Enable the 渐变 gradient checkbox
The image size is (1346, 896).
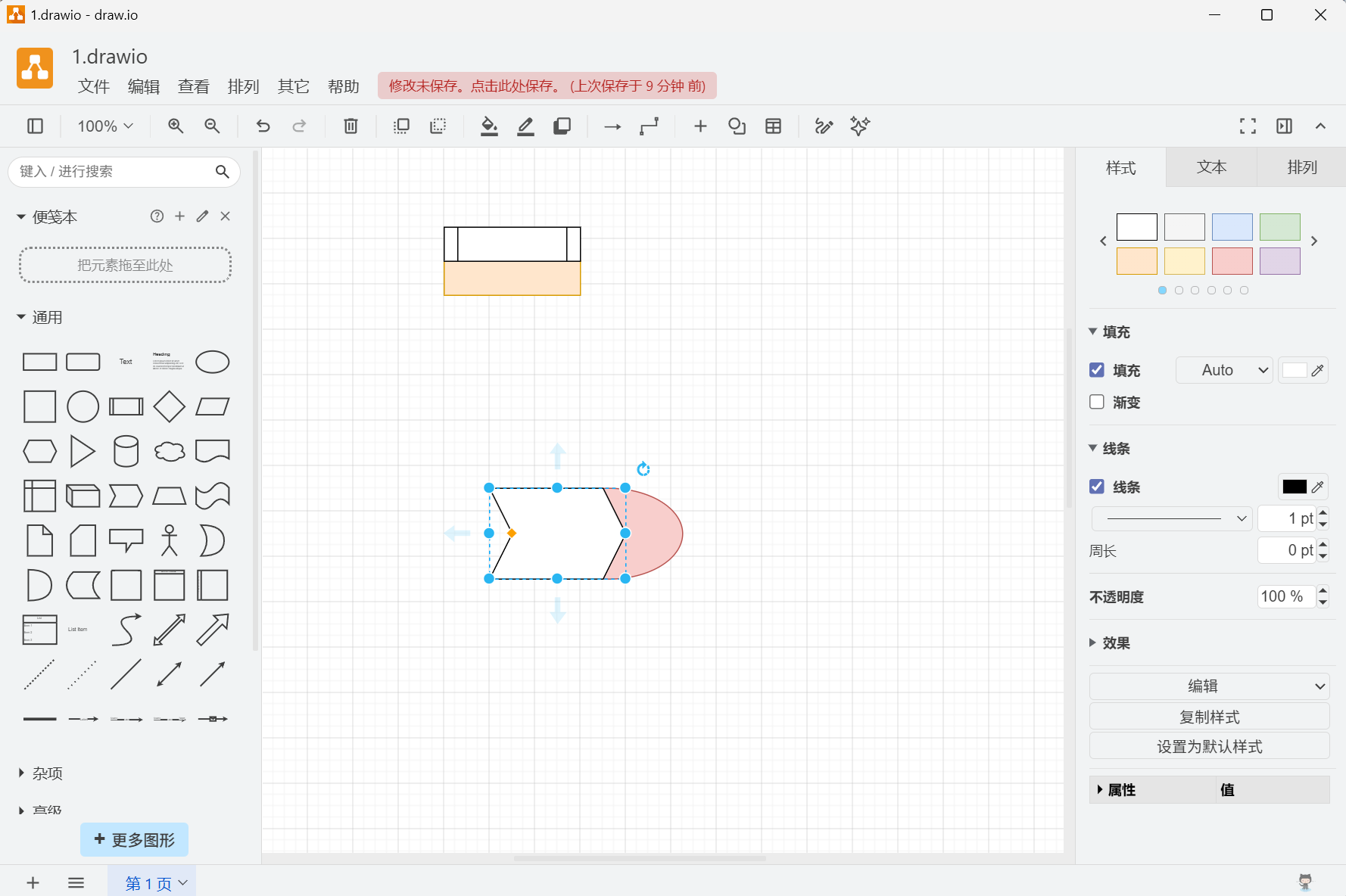1097,402
